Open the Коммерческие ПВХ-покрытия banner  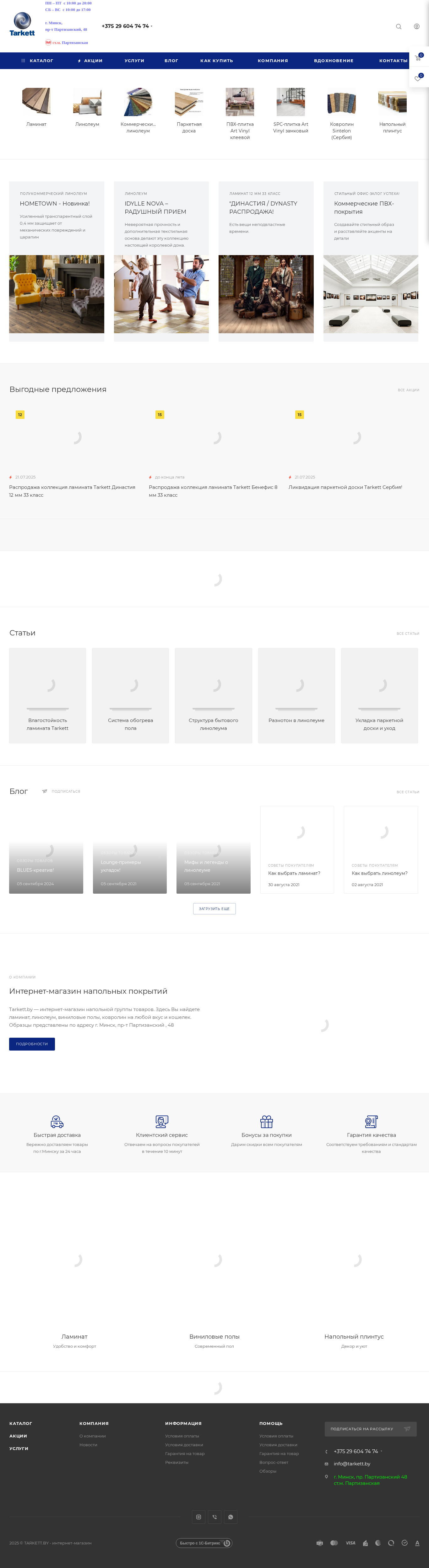coord(371,261)
